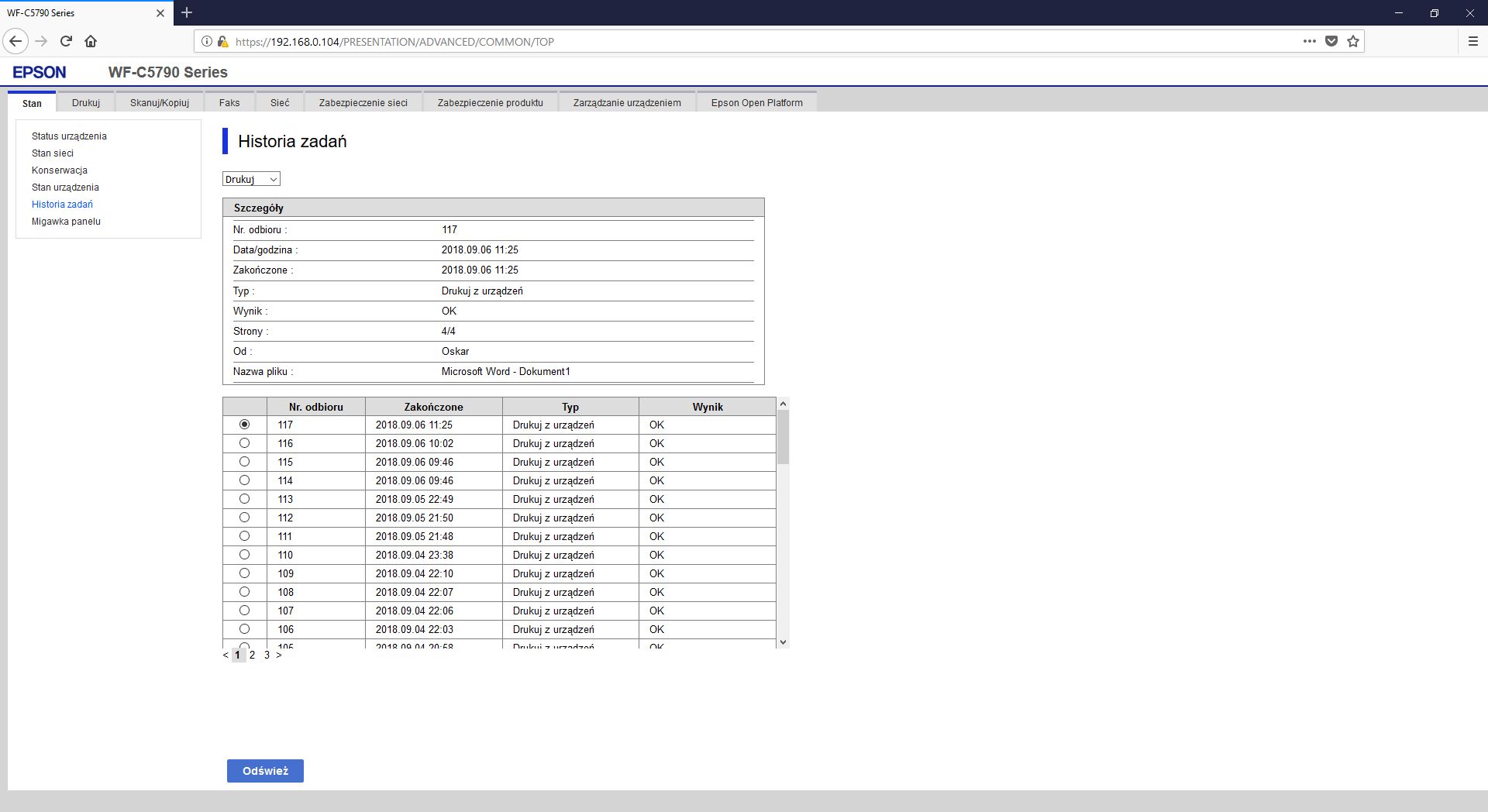Click the job table scroll-down arrow
This screenshot has width=1488, height=812.
783,642
